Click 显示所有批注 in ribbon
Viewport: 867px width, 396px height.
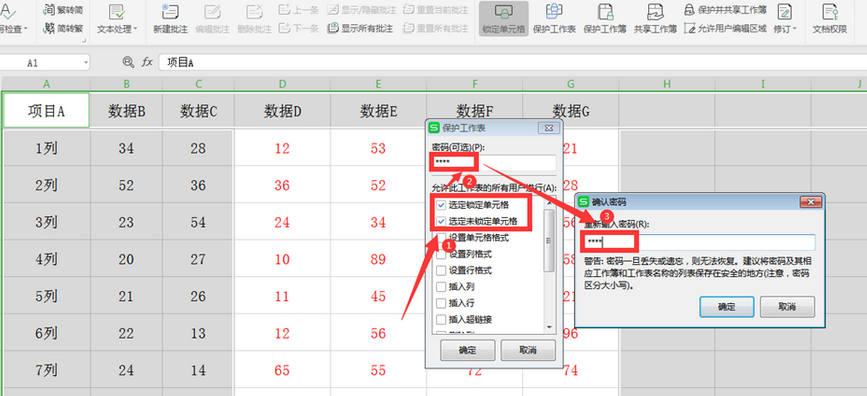(361, 28)
